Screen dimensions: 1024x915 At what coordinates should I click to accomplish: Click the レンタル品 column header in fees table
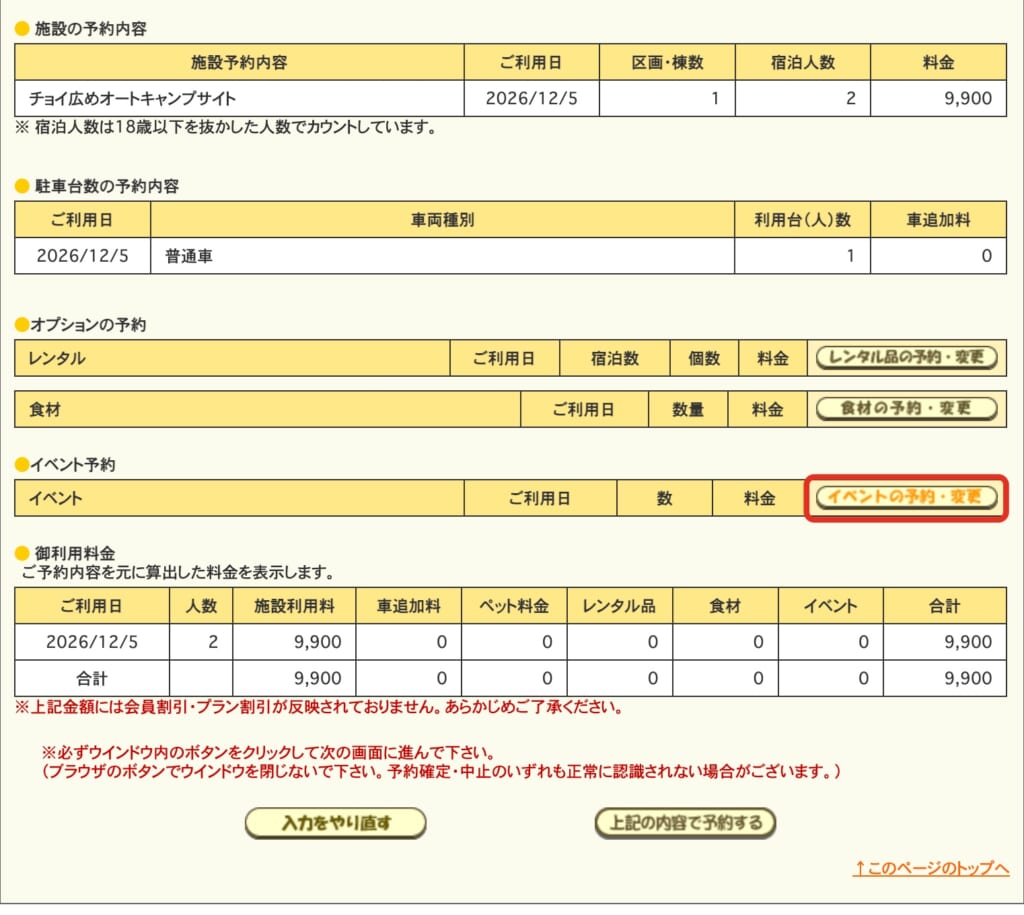[619, 606]
